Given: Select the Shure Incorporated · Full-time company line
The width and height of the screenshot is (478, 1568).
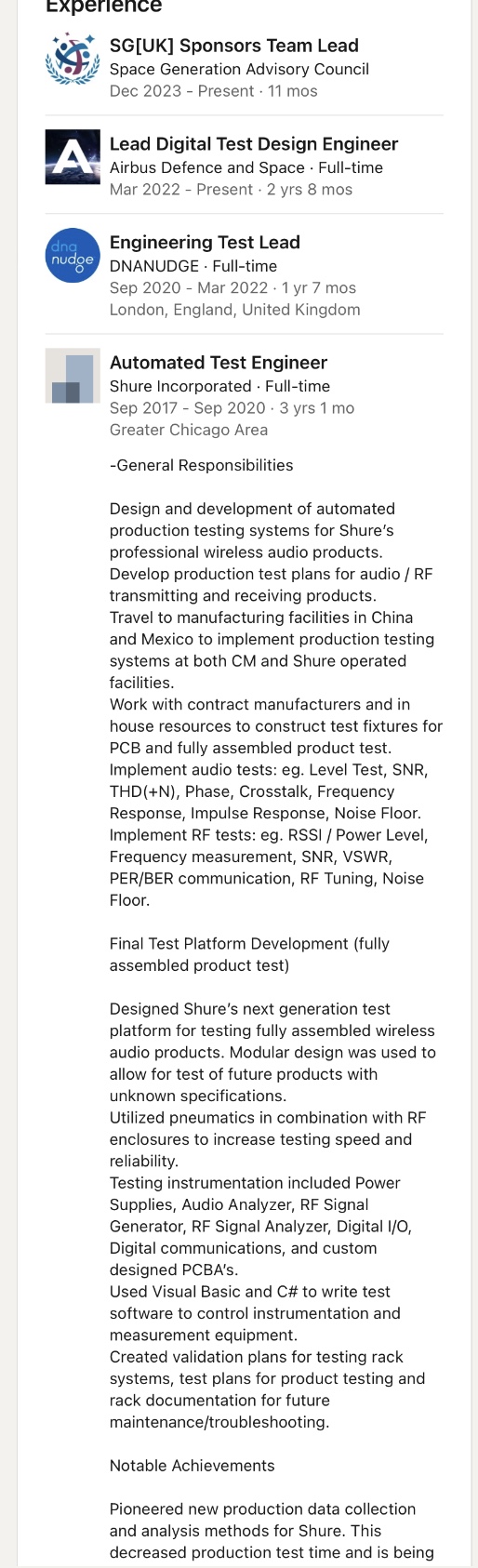Looking at the screenshot, I should (219, 386).
